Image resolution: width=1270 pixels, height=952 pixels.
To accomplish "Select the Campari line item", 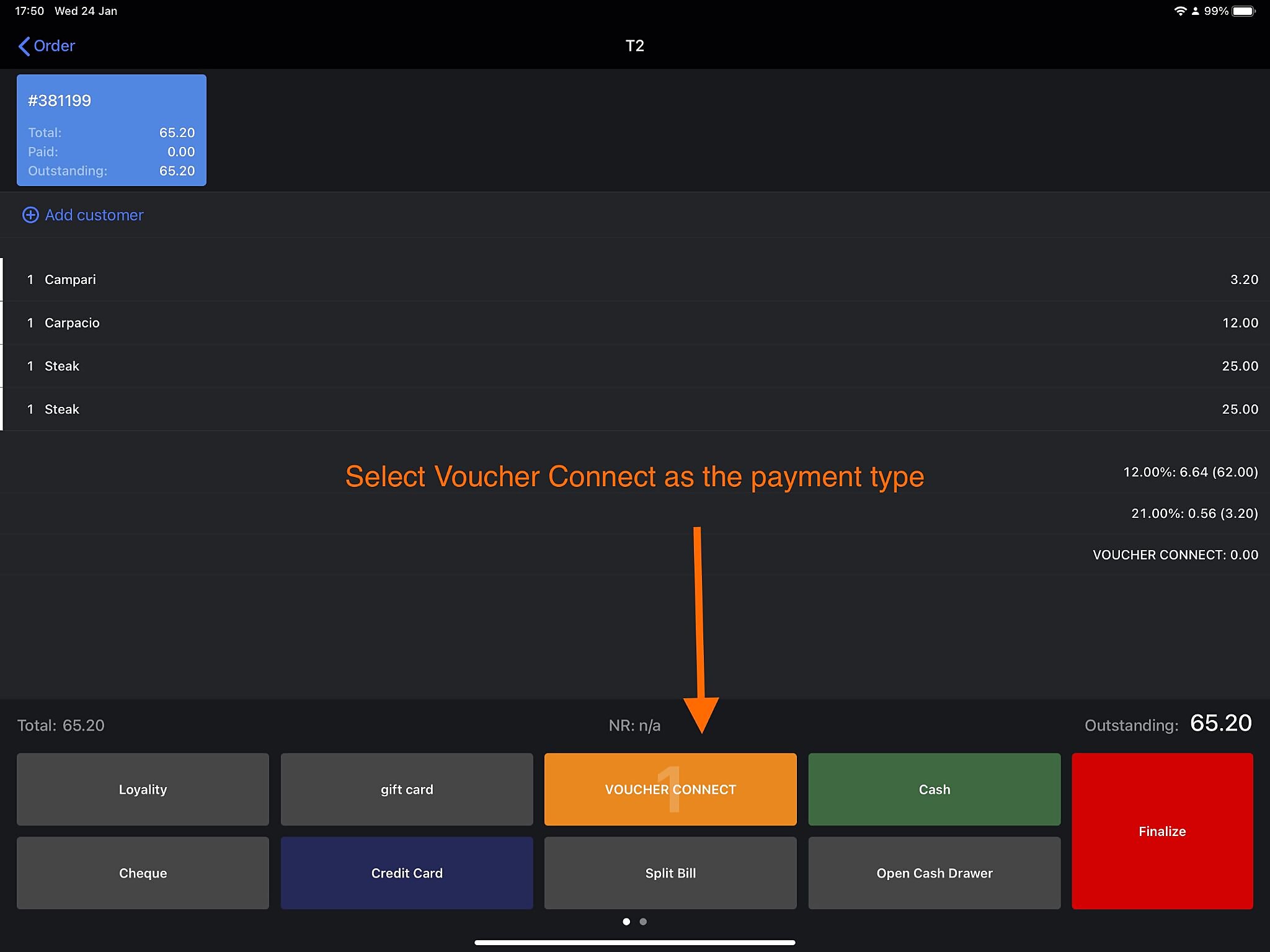I will pyautogui.click(x=70, y=280).
